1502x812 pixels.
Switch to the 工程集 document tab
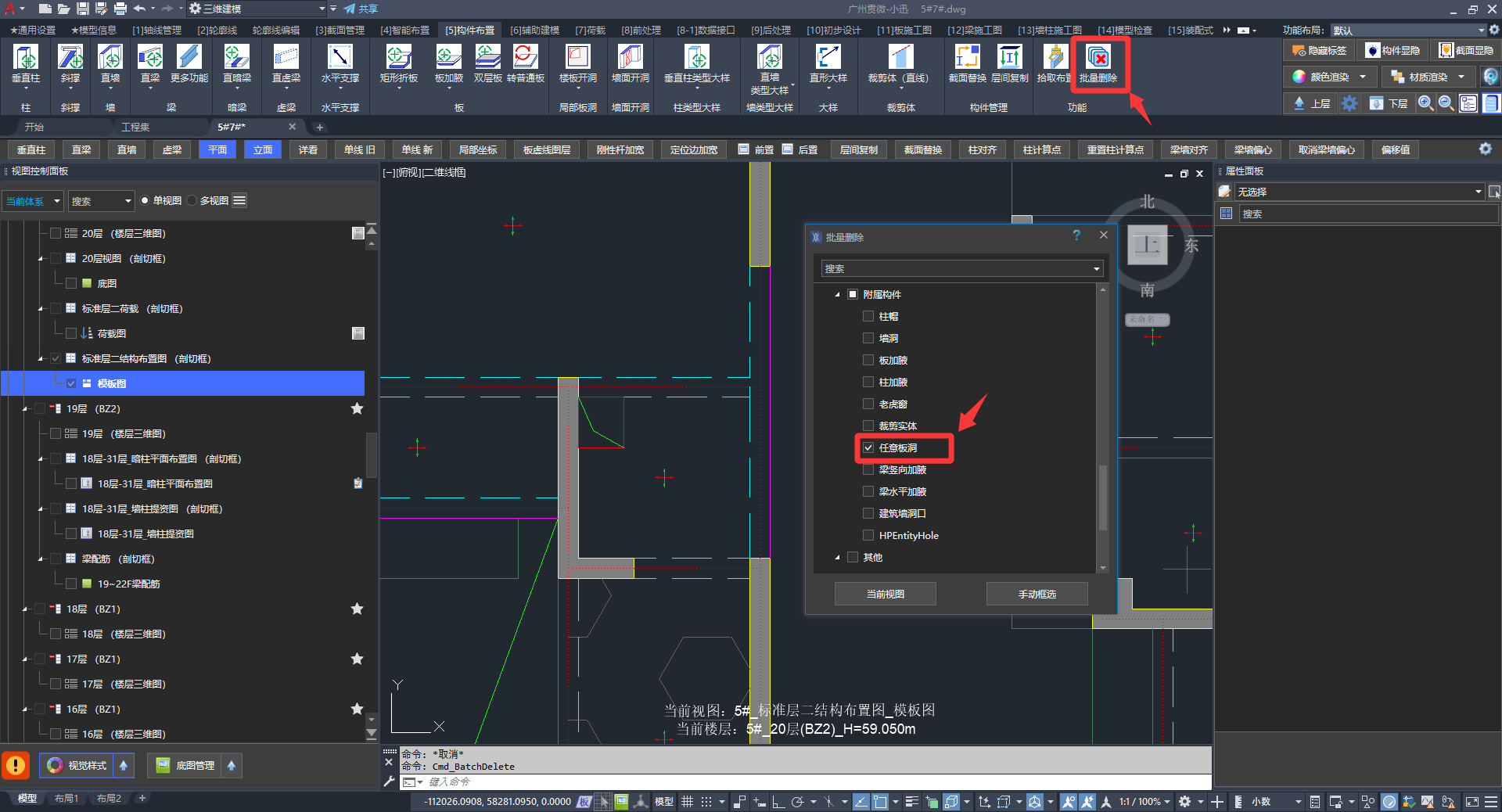tap(135, 127)
